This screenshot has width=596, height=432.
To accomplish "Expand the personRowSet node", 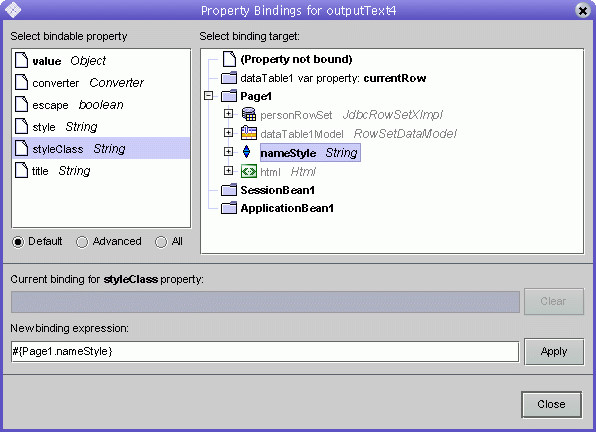I will [x=228, y=114].
